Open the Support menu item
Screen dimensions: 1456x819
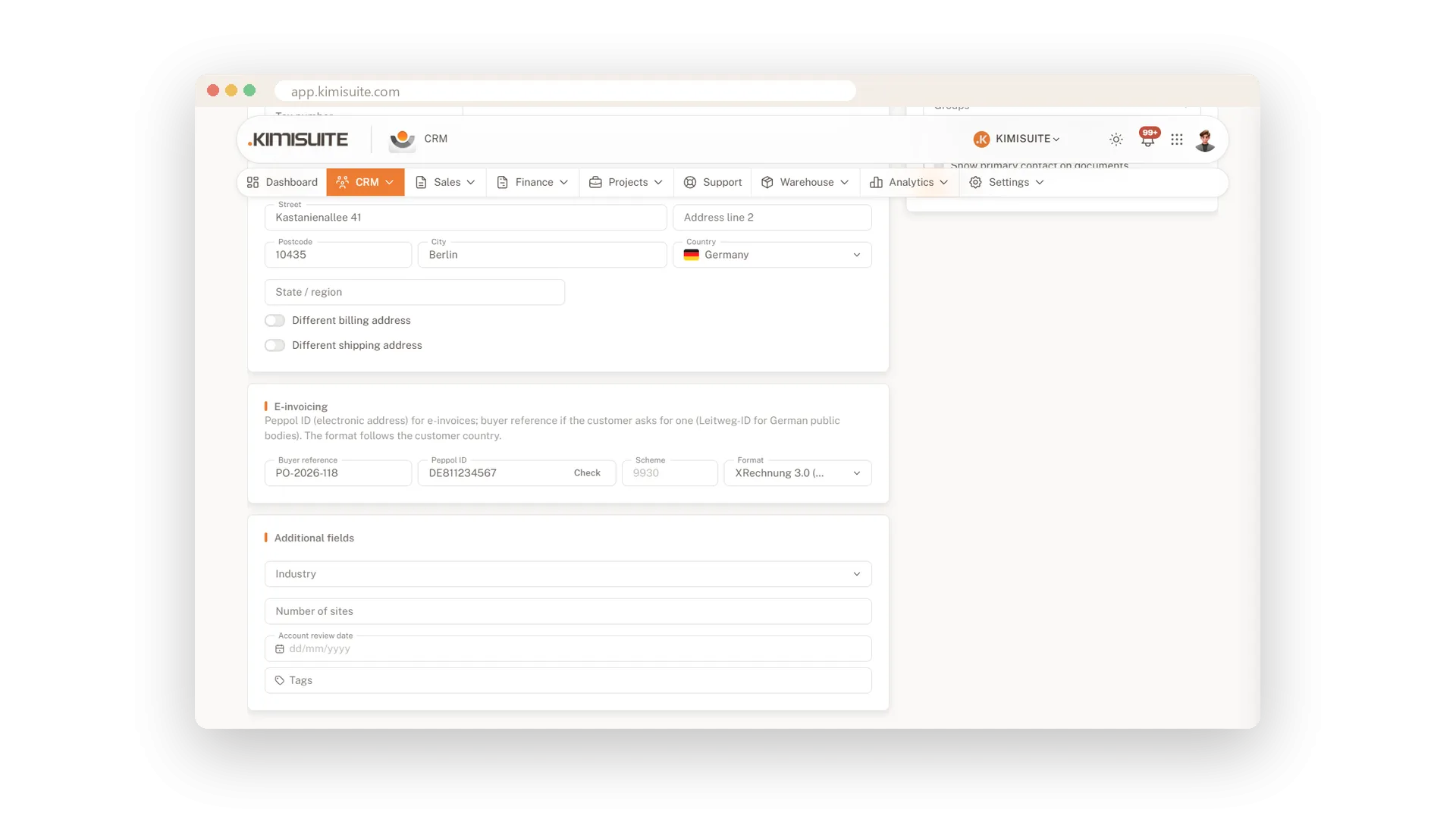713,183
